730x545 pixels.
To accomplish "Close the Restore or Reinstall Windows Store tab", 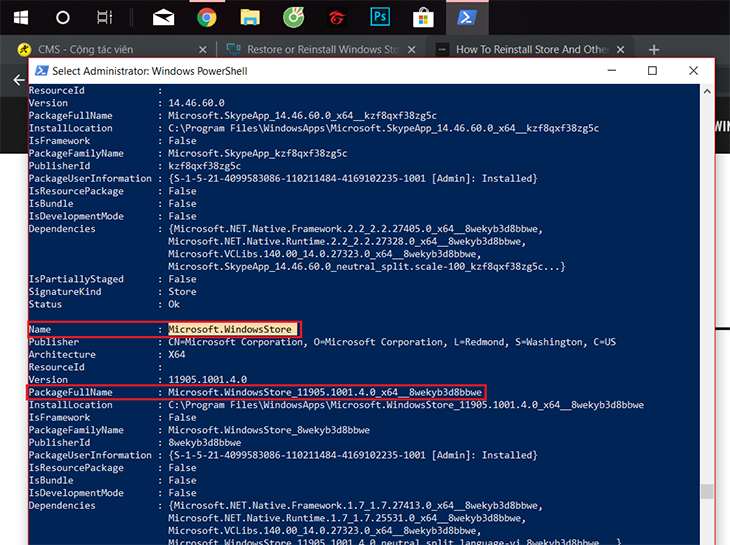I will pyautogui.click(x=412, y=49).
